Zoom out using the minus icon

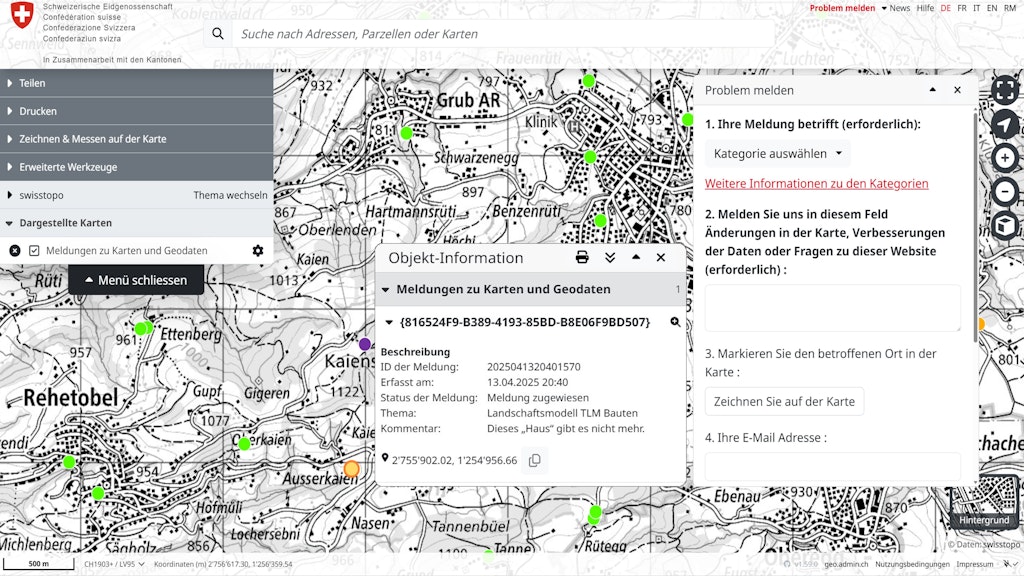[x=1004, y=190]
